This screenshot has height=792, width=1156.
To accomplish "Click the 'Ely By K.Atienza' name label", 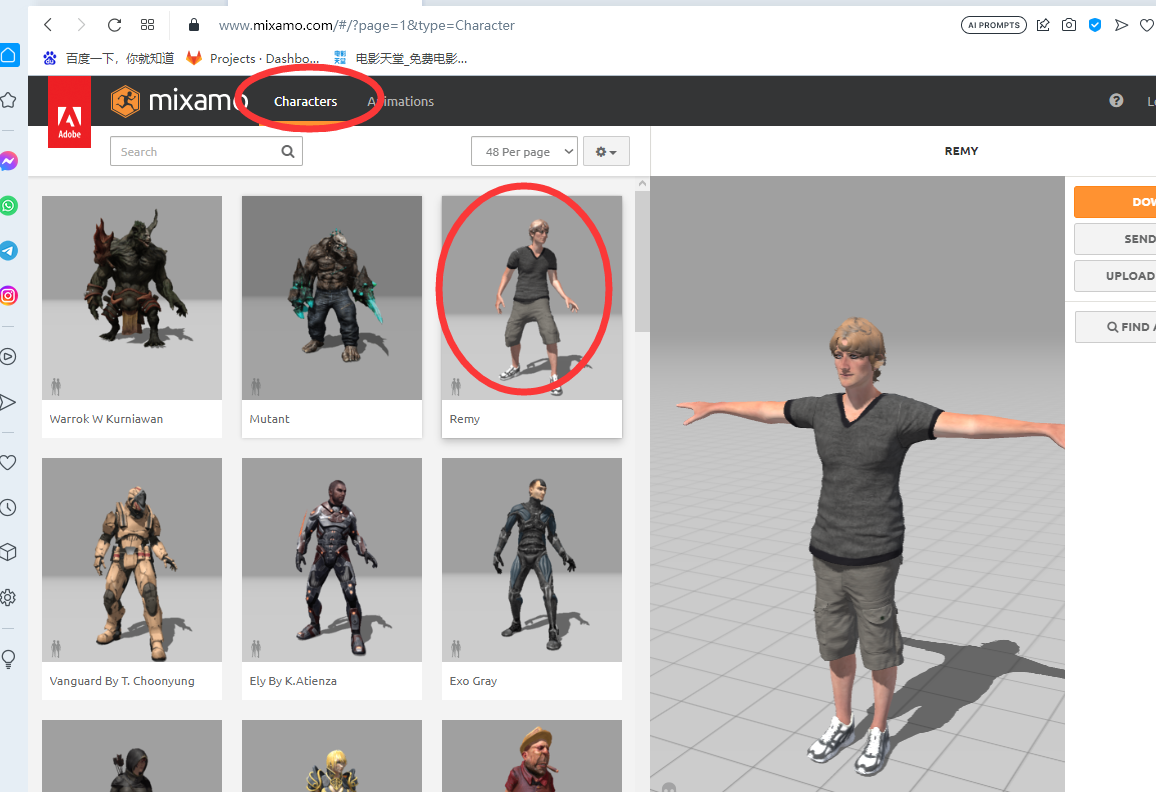I will 293,681.
